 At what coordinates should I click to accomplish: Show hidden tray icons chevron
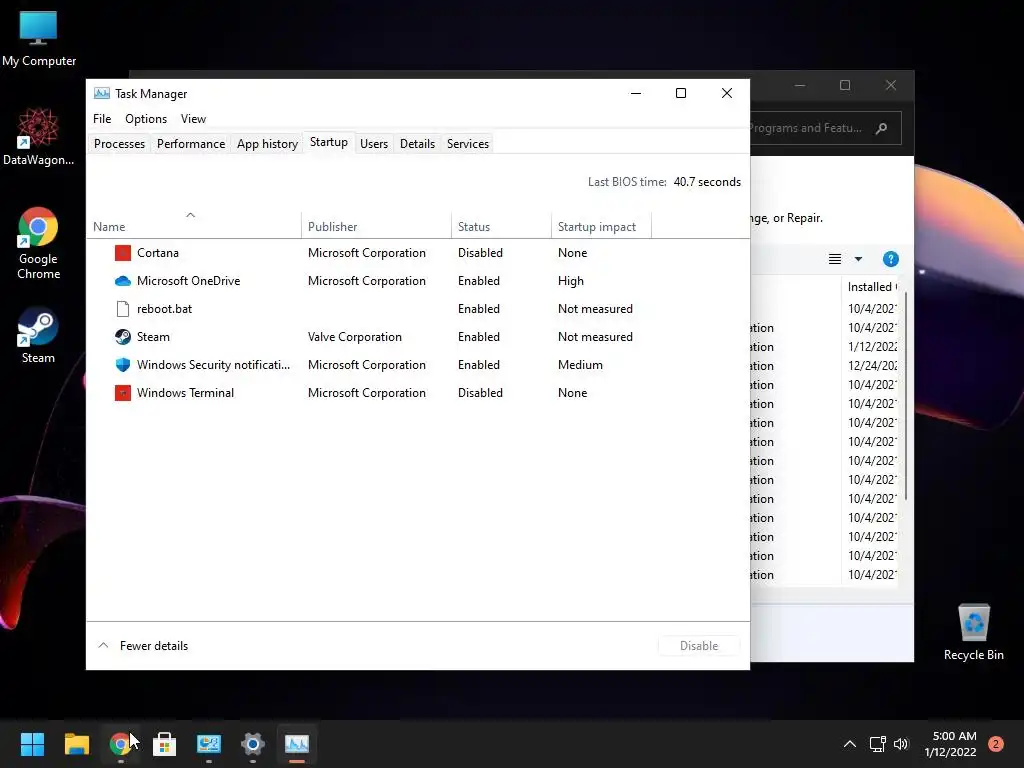(850, 744)
